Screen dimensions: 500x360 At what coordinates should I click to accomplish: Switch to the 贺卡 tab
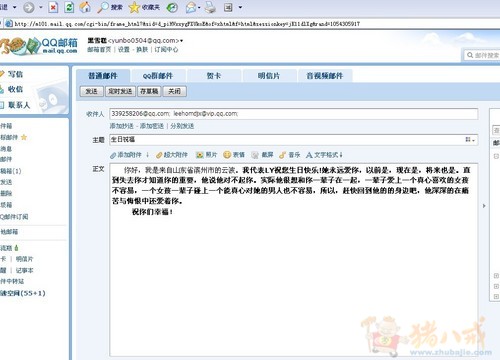point(214,76)
